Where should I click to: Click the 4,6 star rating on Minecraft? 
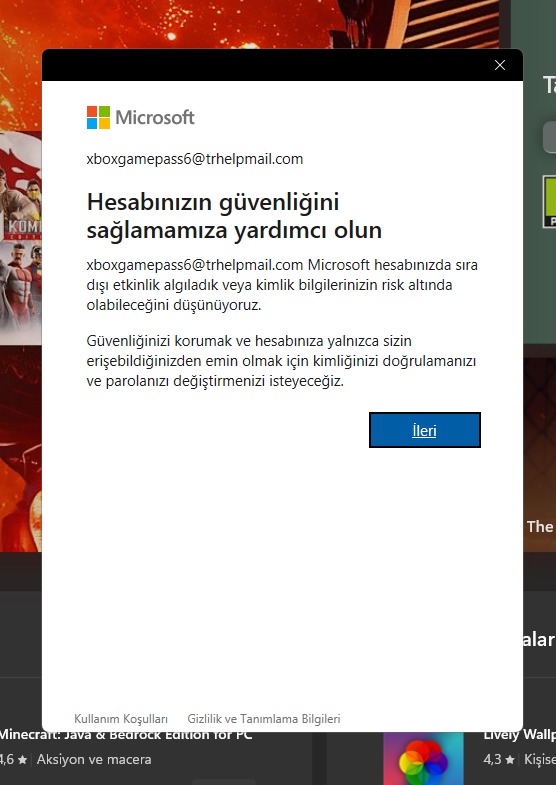pos(14,759)
